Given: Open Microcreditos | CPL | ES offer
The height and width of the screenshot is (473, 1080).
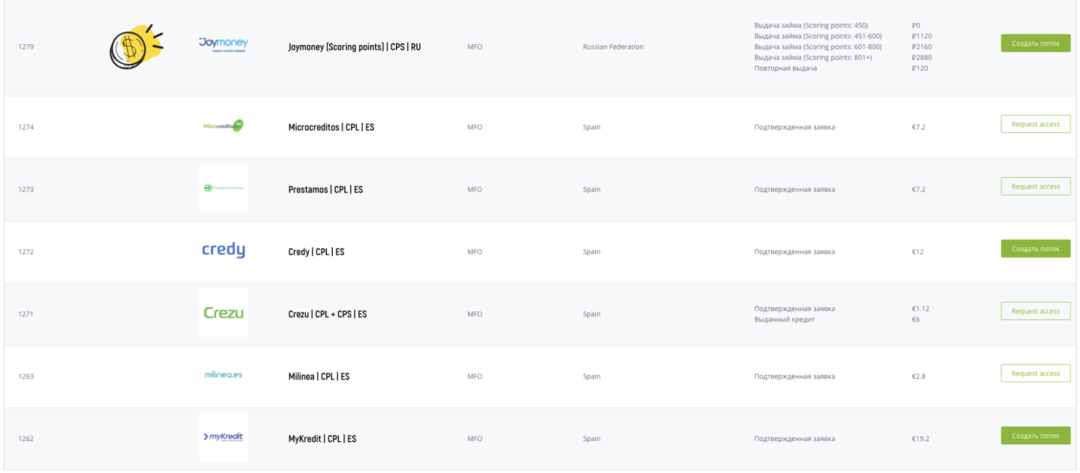Looking at the screenshot, I should 331,127.
